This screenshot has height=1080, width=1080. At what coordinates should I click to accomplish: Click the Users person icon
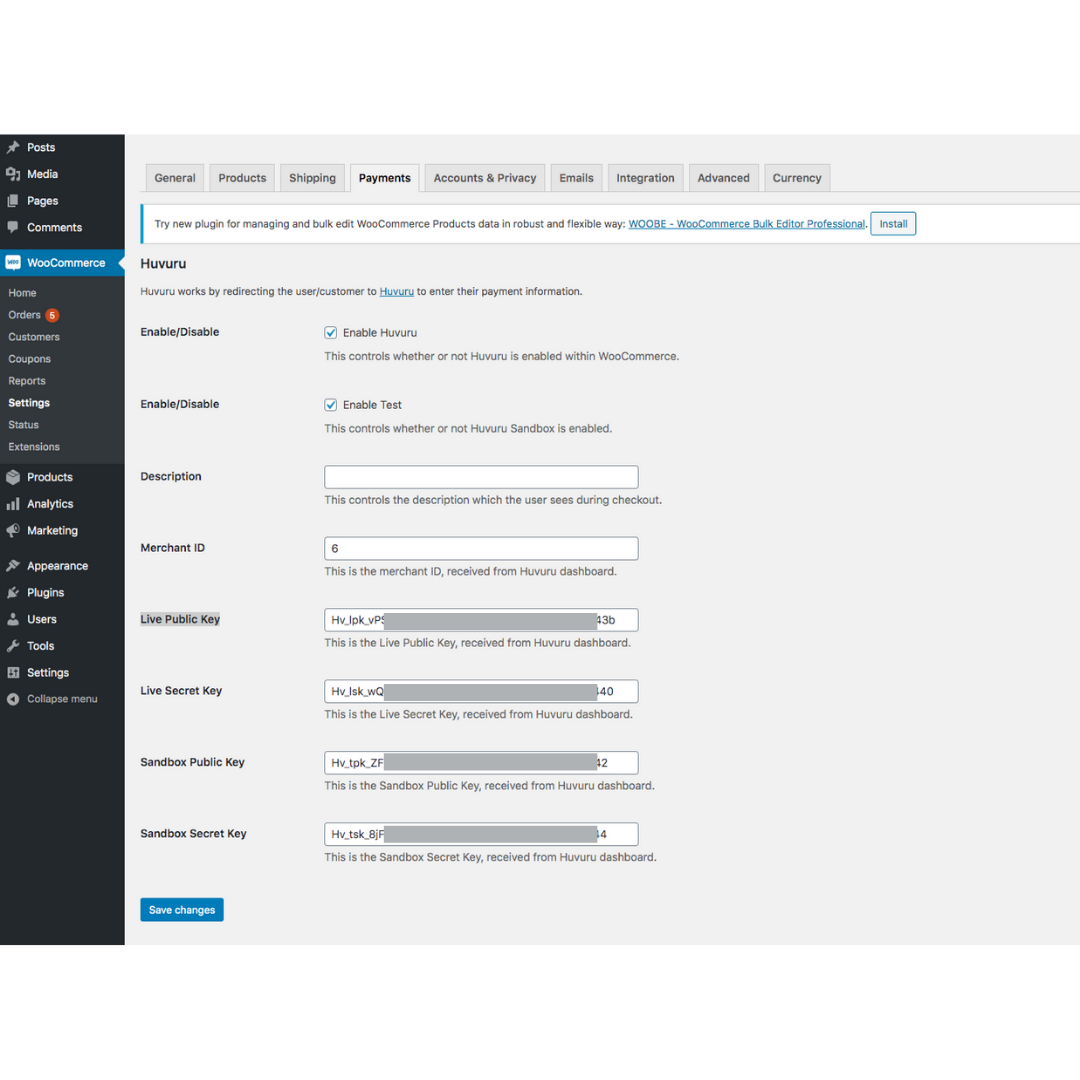pyautogui.click(x=13, y=619)
